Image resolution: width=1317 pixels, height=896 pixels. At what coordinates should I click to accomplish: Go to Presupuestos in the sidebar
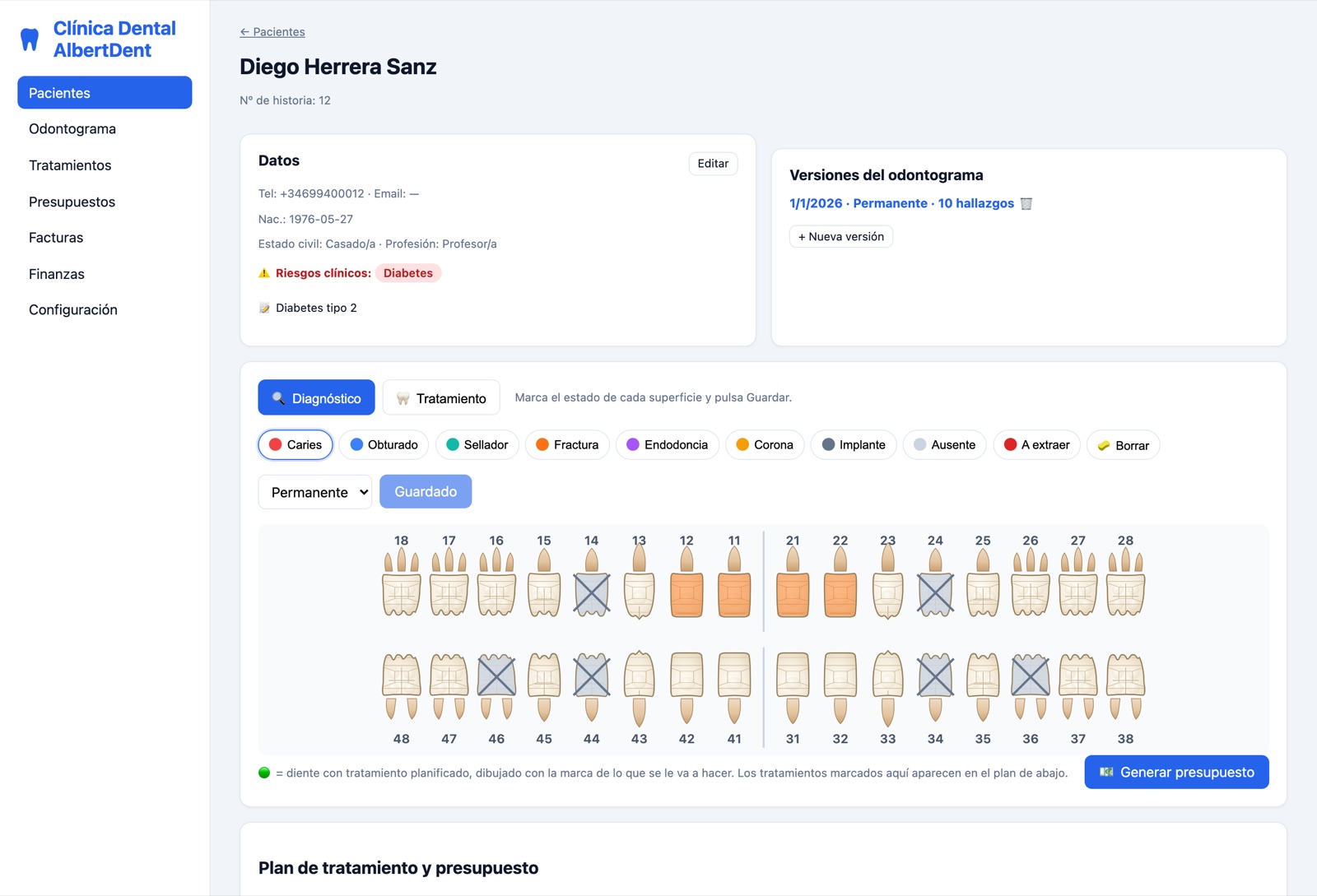pyautogui.click(x=105, y=202)
